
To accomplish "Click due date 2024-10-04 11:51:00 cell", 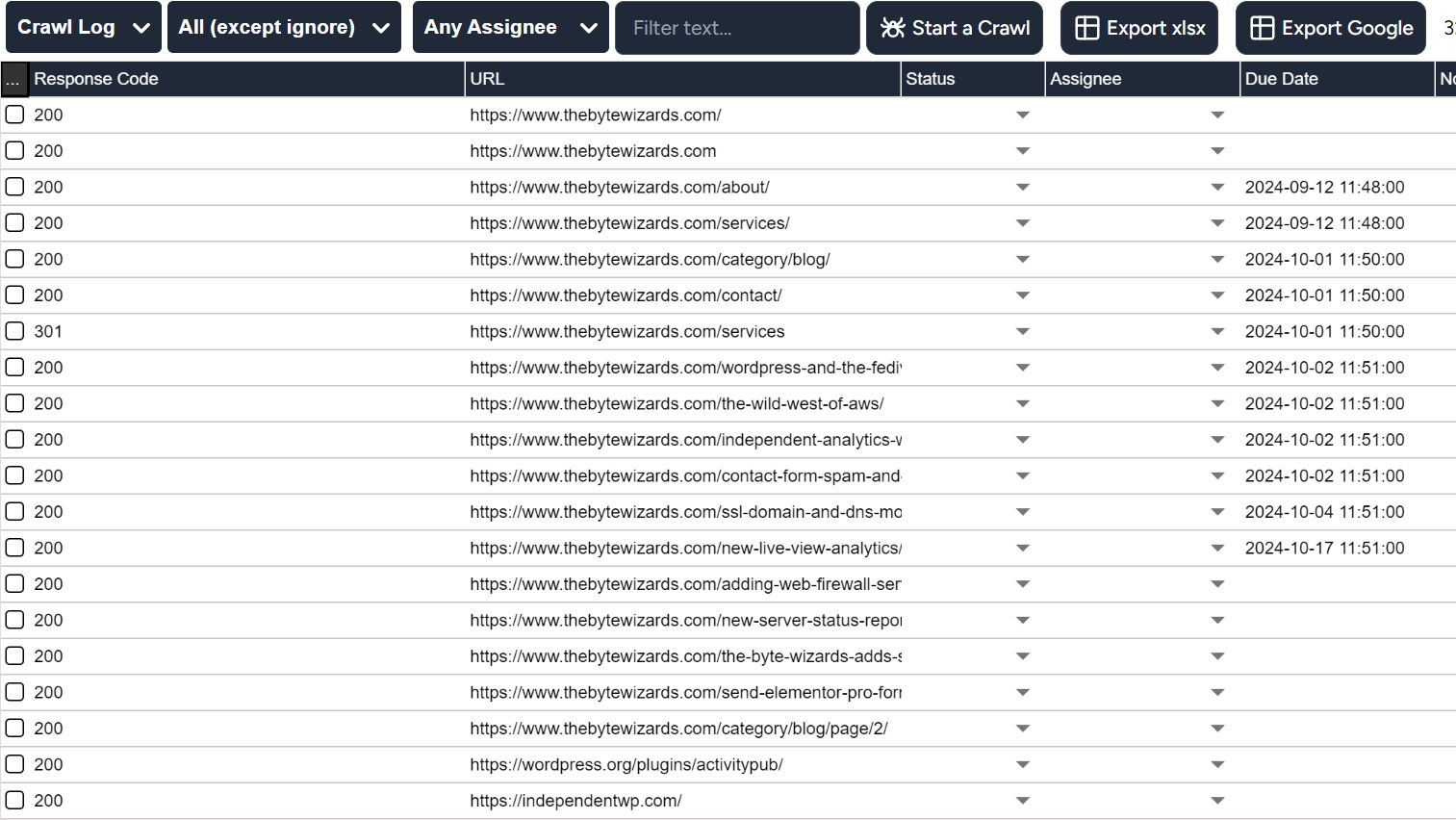I will 1324,512.
